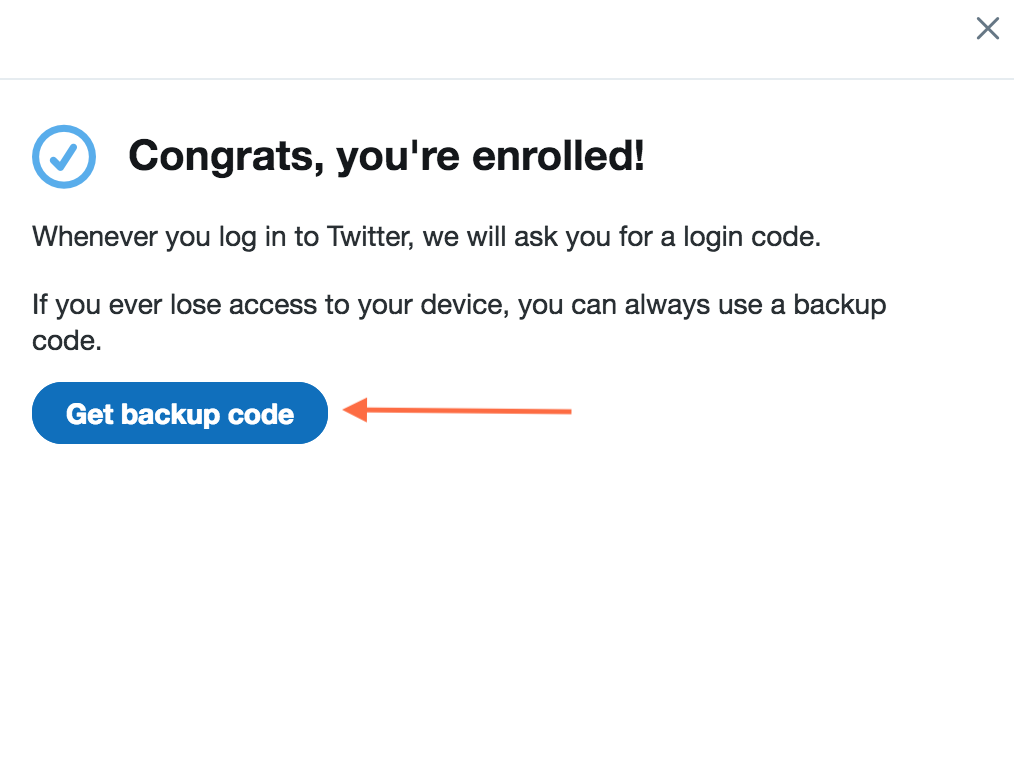Click the horizontal divider line below the header

point(507,78)
